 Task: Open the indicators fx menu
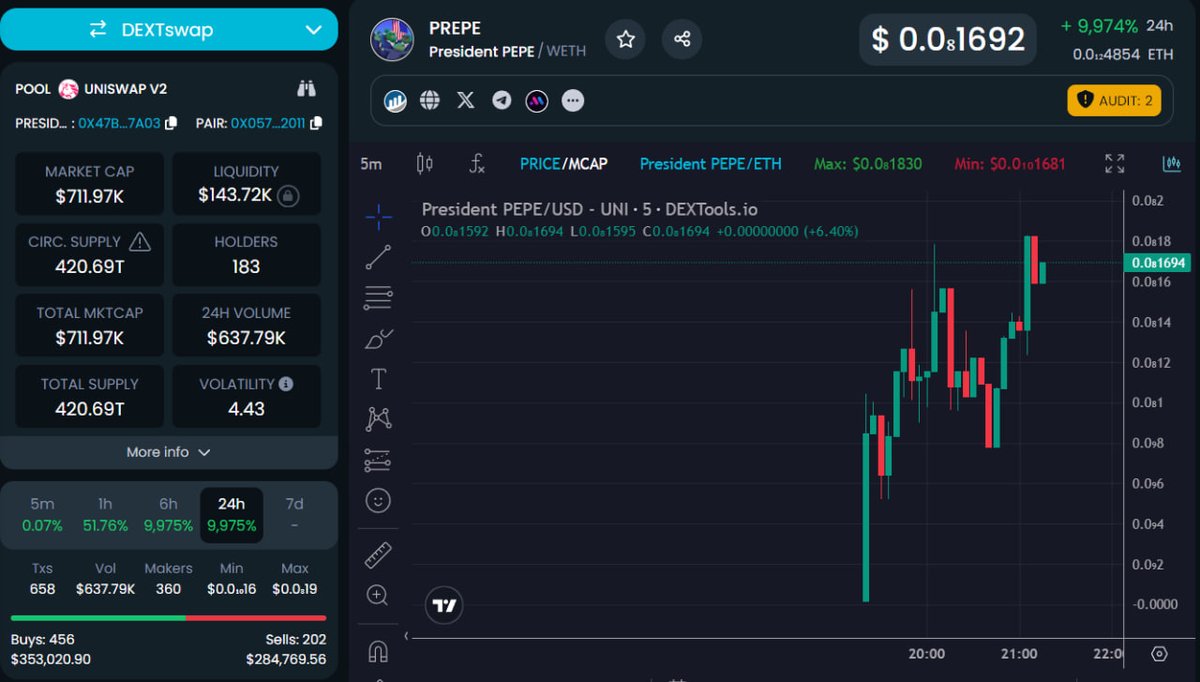pos(477,164)
